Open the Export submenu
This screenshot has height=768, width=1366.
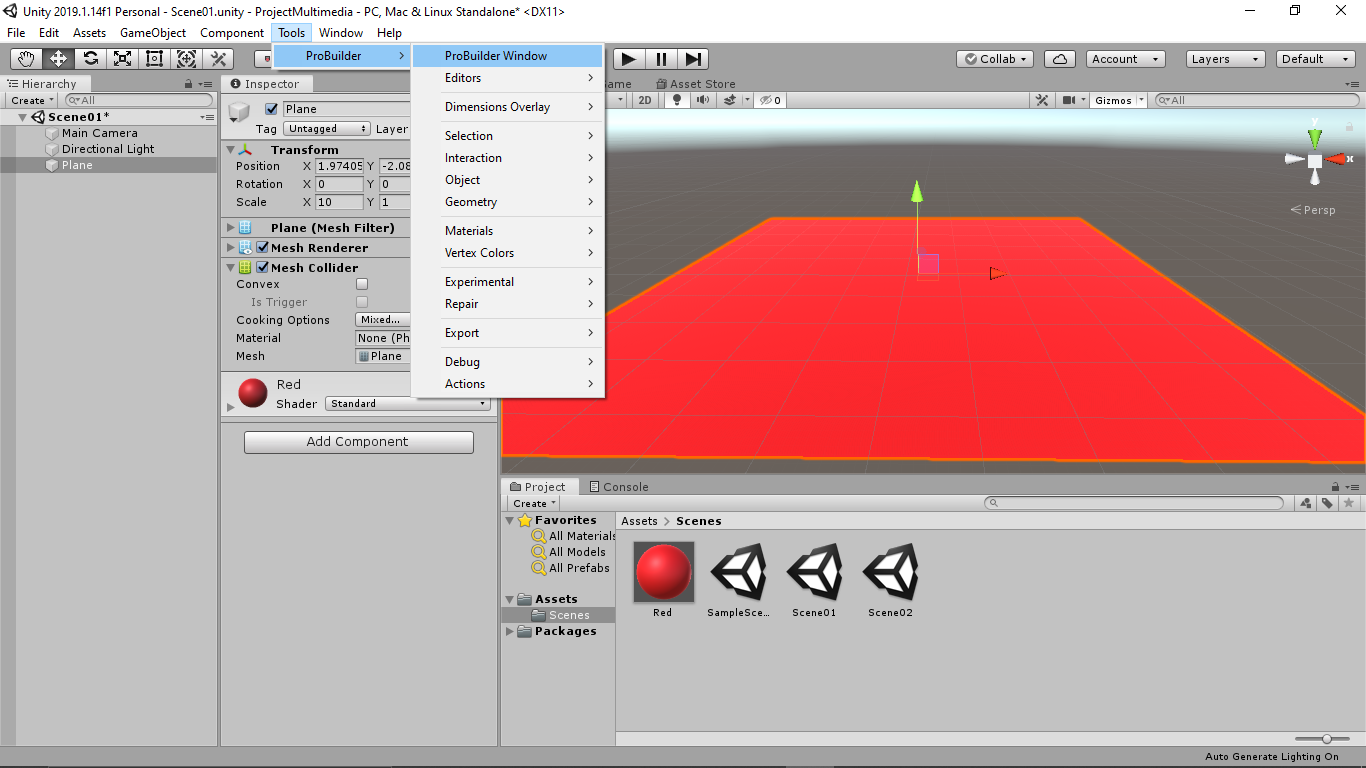coord(507,333)
